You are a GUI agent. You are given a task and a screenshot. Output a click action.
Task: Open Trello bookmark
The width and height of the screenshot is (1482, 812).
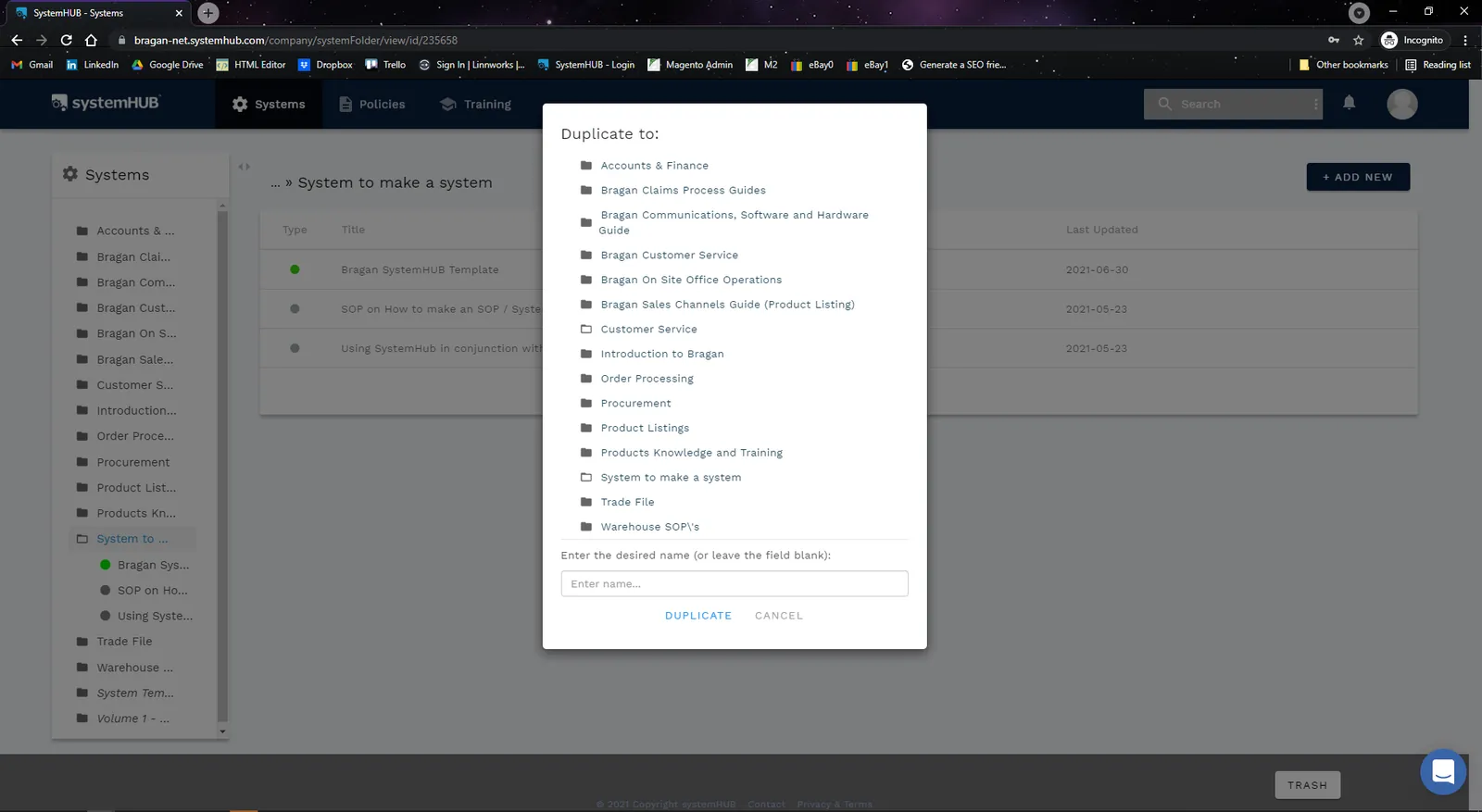[385, 65]
